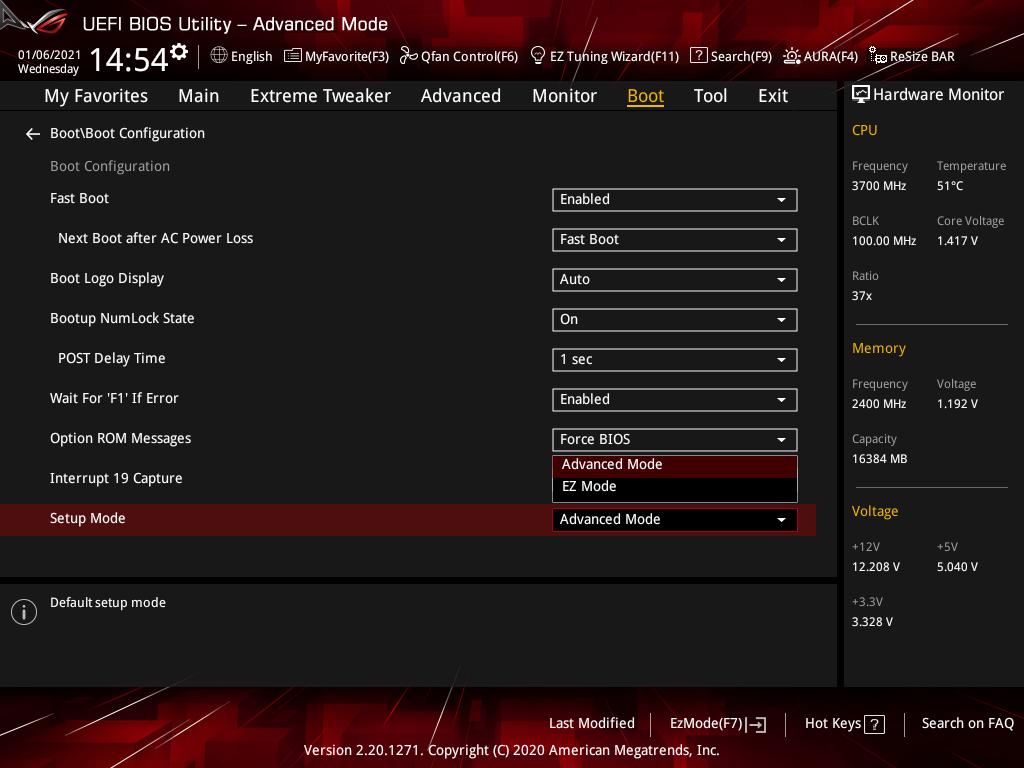Click the +12V 12.208 V reading
Viewport: 1024px width, 768px height.
coord(875,567)
